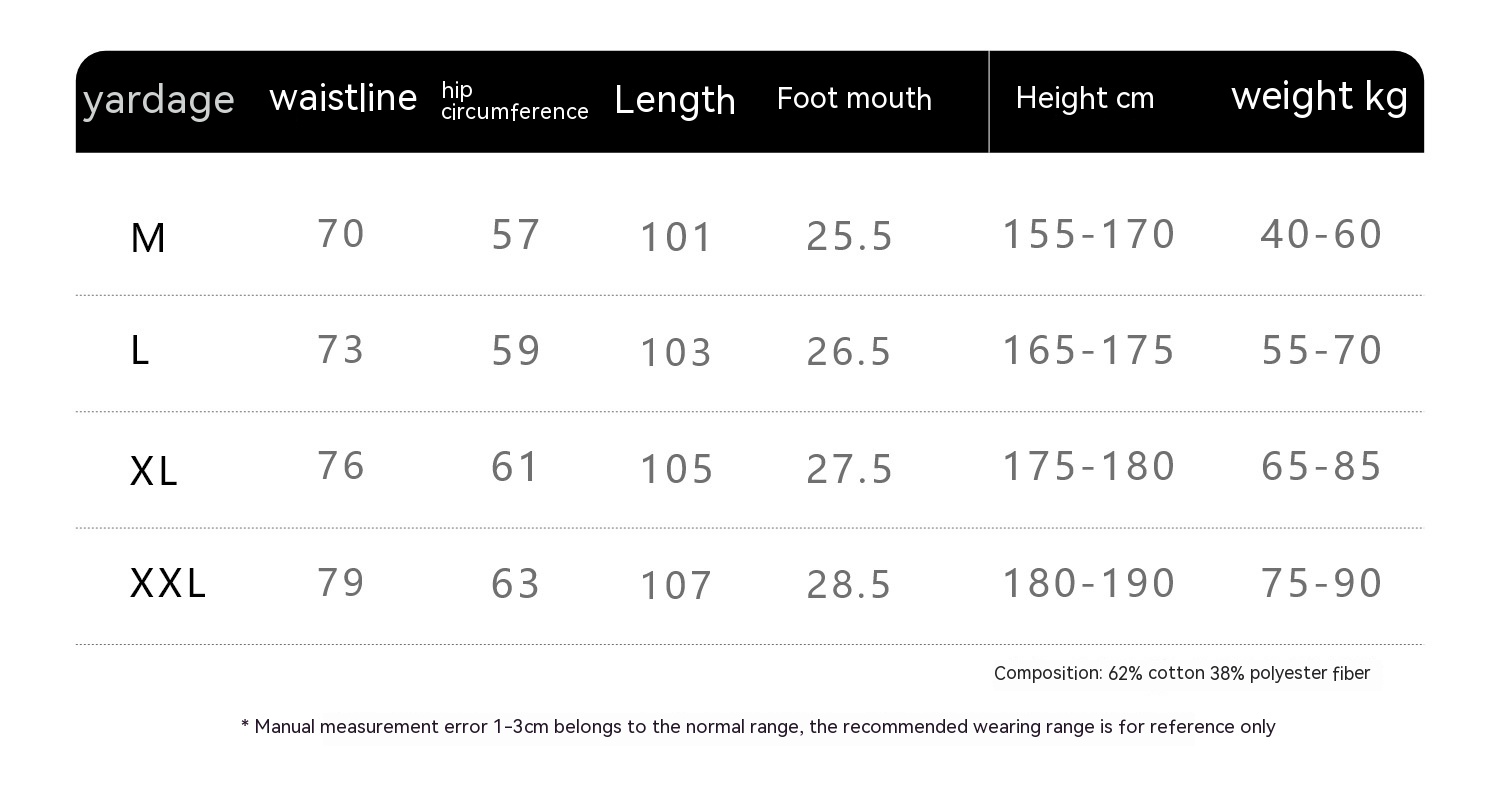Click the XXL size row label
The height and width of the screenshot is (788, 1500).
point(168,584)
